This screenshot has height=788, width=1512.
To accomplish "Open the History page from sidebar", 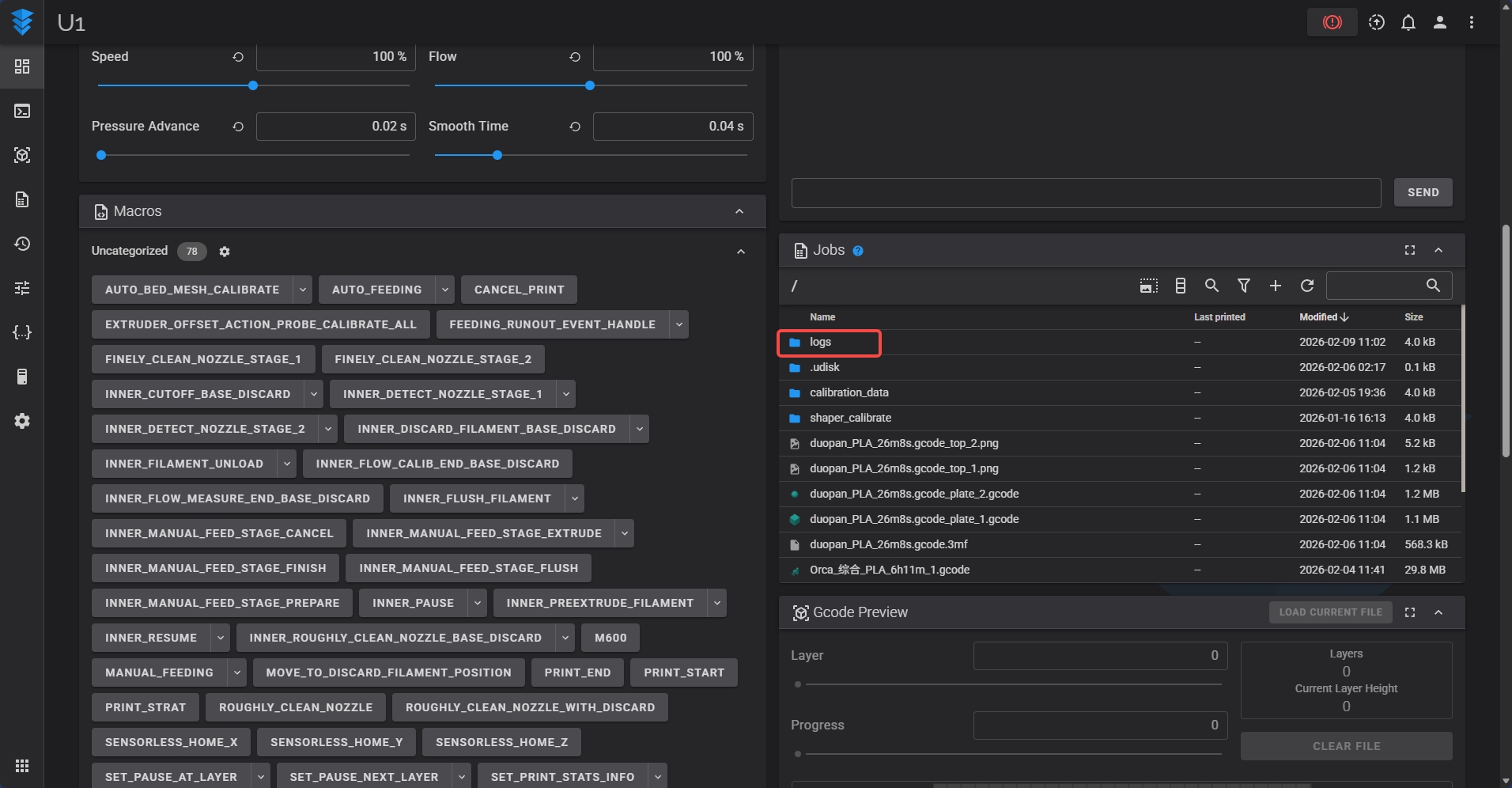I will 22,244.
